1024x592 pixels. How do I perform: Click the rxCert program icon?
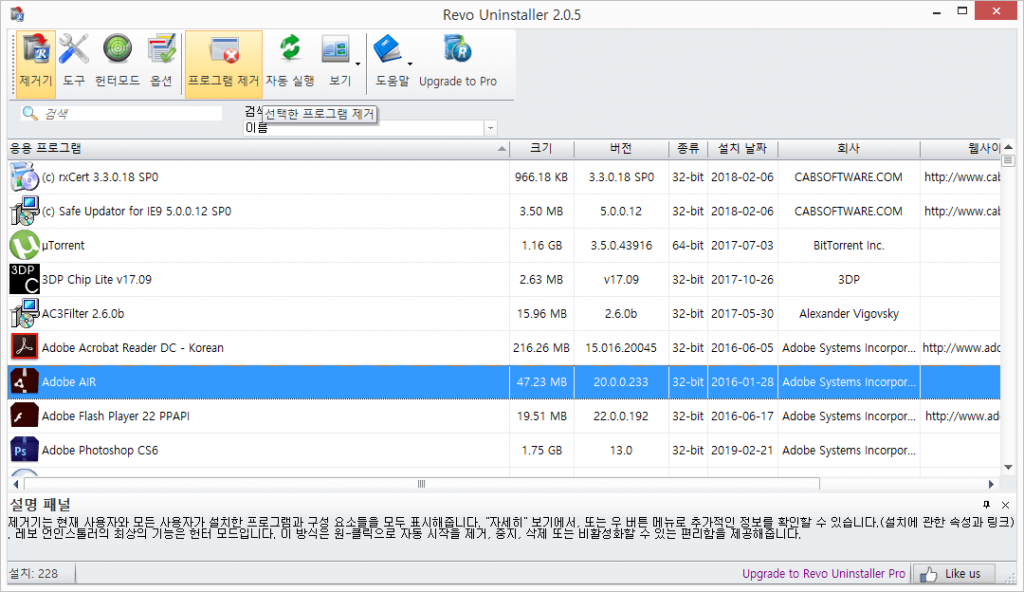pos(24,177)
